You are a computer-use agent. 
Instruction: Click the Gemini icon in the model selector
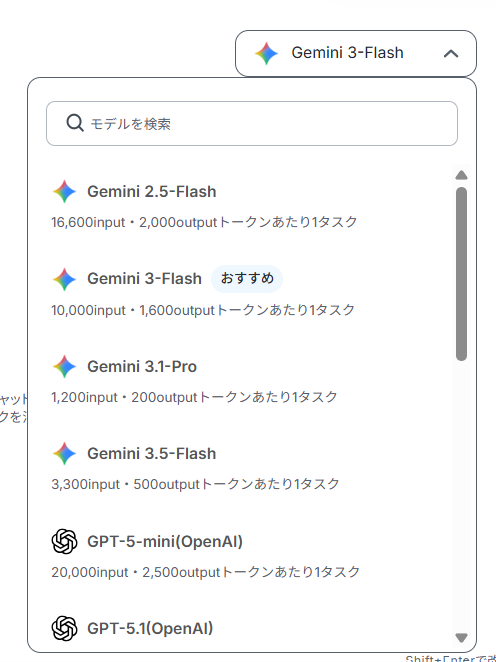(266, 54)
